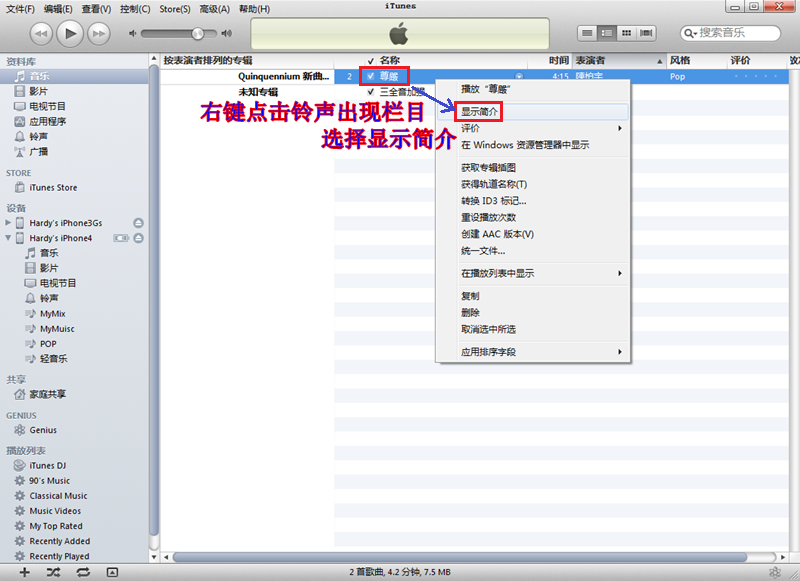
Task: Open the 查看(V) menu
Action: pyautogui.click(x=96, y=9)
